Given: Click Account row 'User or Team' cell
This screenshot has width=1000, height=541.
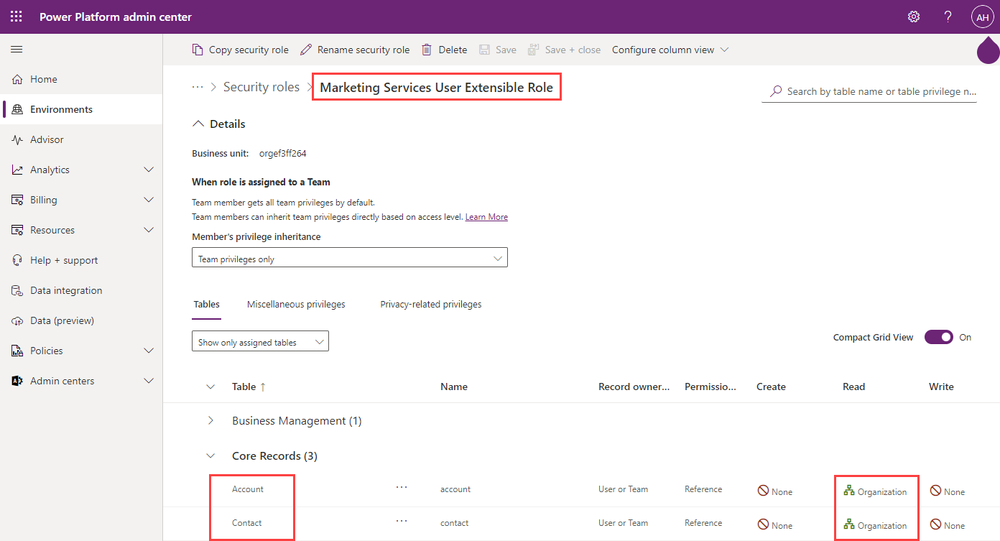Looking at the screenshot, I should pos(623,489).
